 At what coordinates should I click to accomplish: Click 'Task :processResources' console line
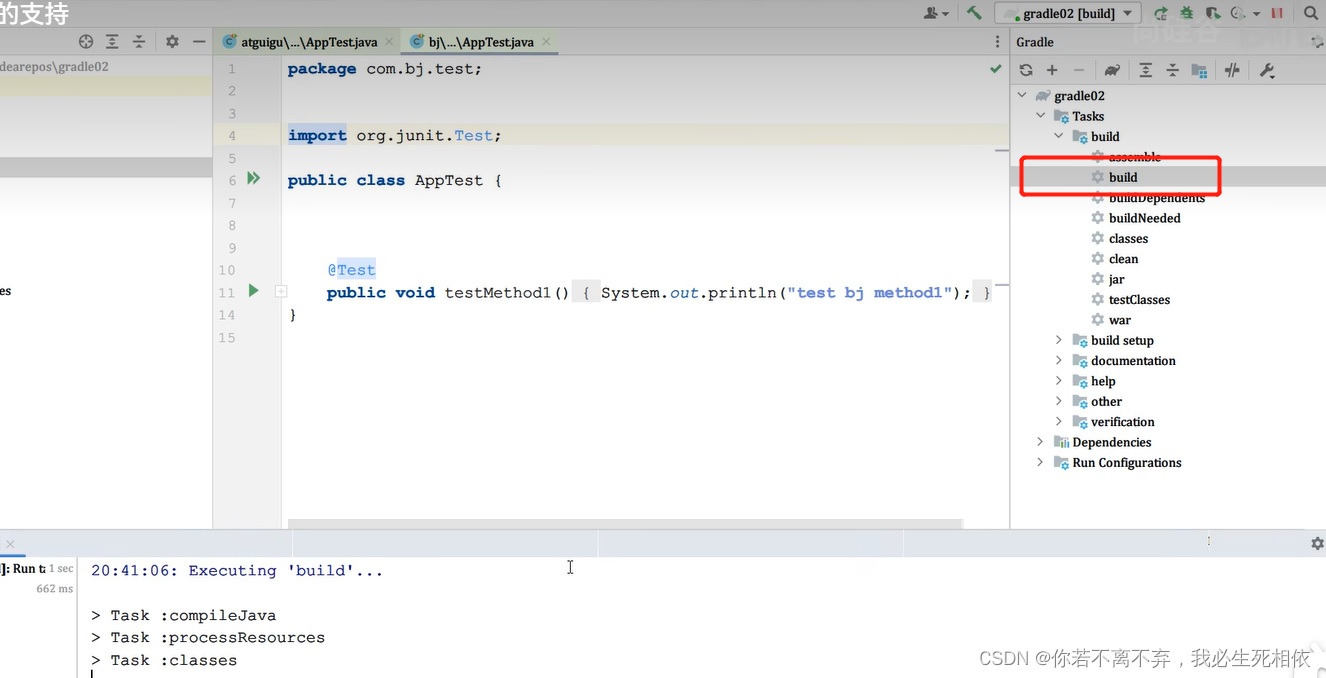click(x=207, y=637)
